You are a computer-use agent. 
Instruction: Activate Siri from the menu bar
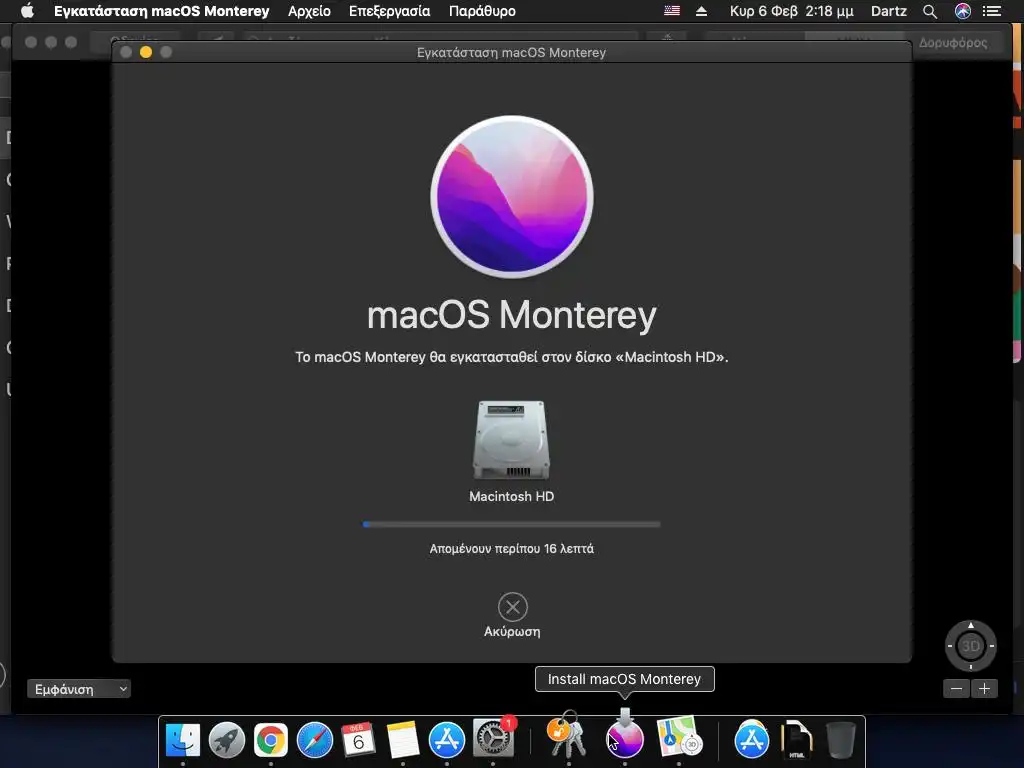(963, 11)
